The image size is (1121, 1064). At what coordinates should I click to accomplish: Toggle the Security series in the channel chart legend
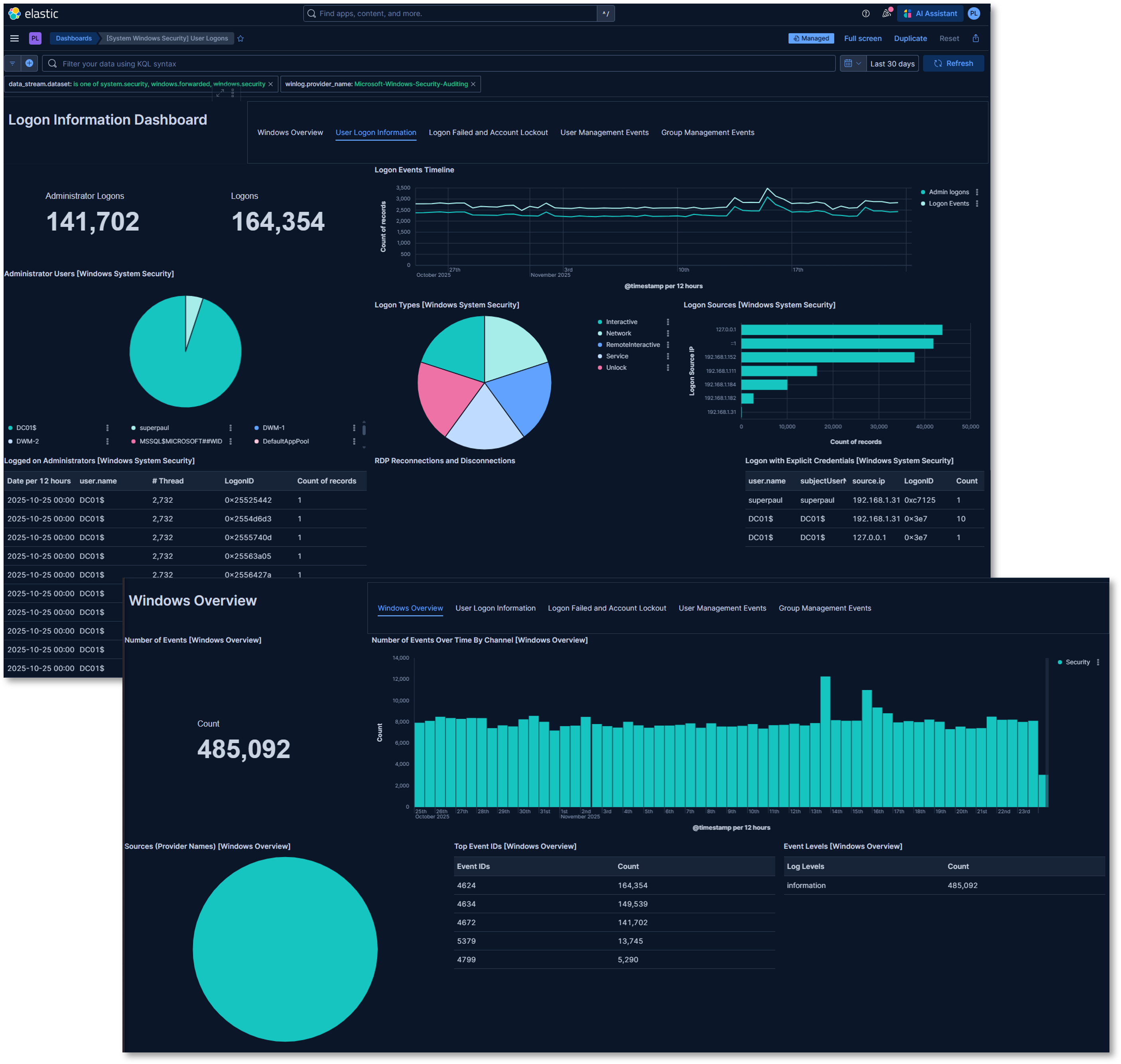tap(1076, 662)
